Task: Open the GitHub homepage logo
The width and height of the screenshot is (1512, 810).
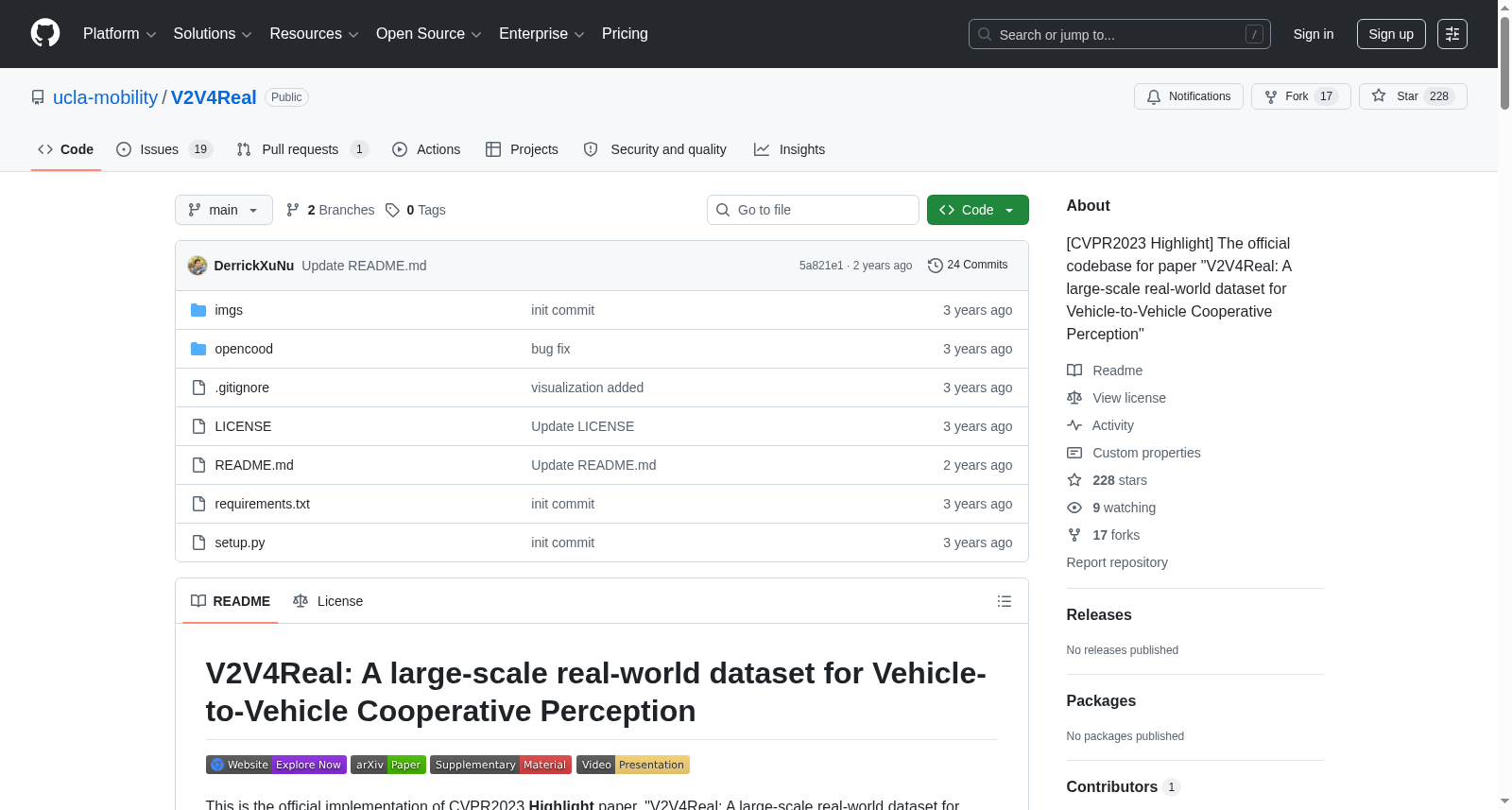Action: [x=45, y=34]
